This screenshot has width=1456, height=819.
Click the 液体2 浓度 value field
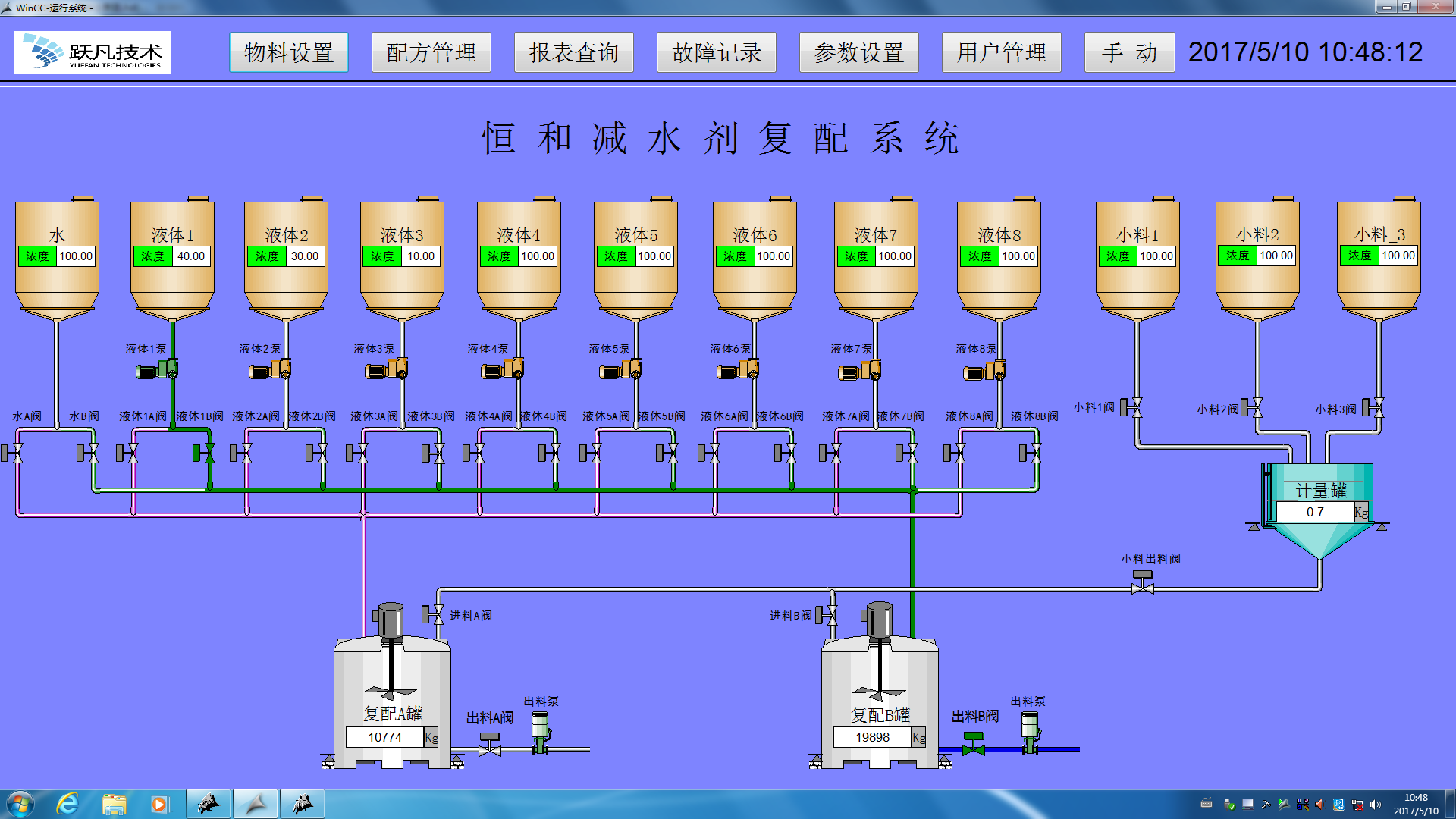click(305, 256)
